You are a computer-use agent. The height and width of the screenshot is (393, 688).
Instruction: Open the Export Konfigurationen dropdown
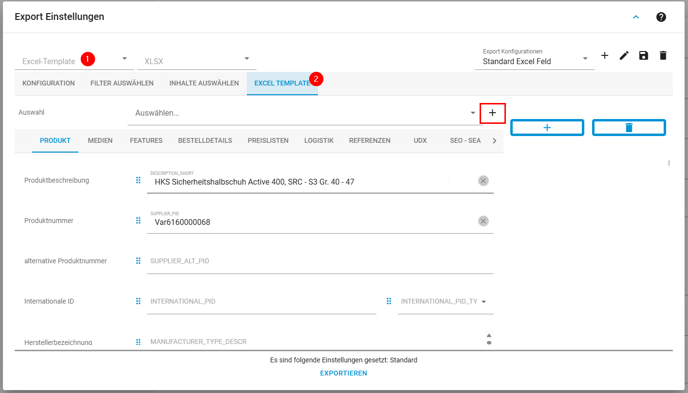(535, 58)
